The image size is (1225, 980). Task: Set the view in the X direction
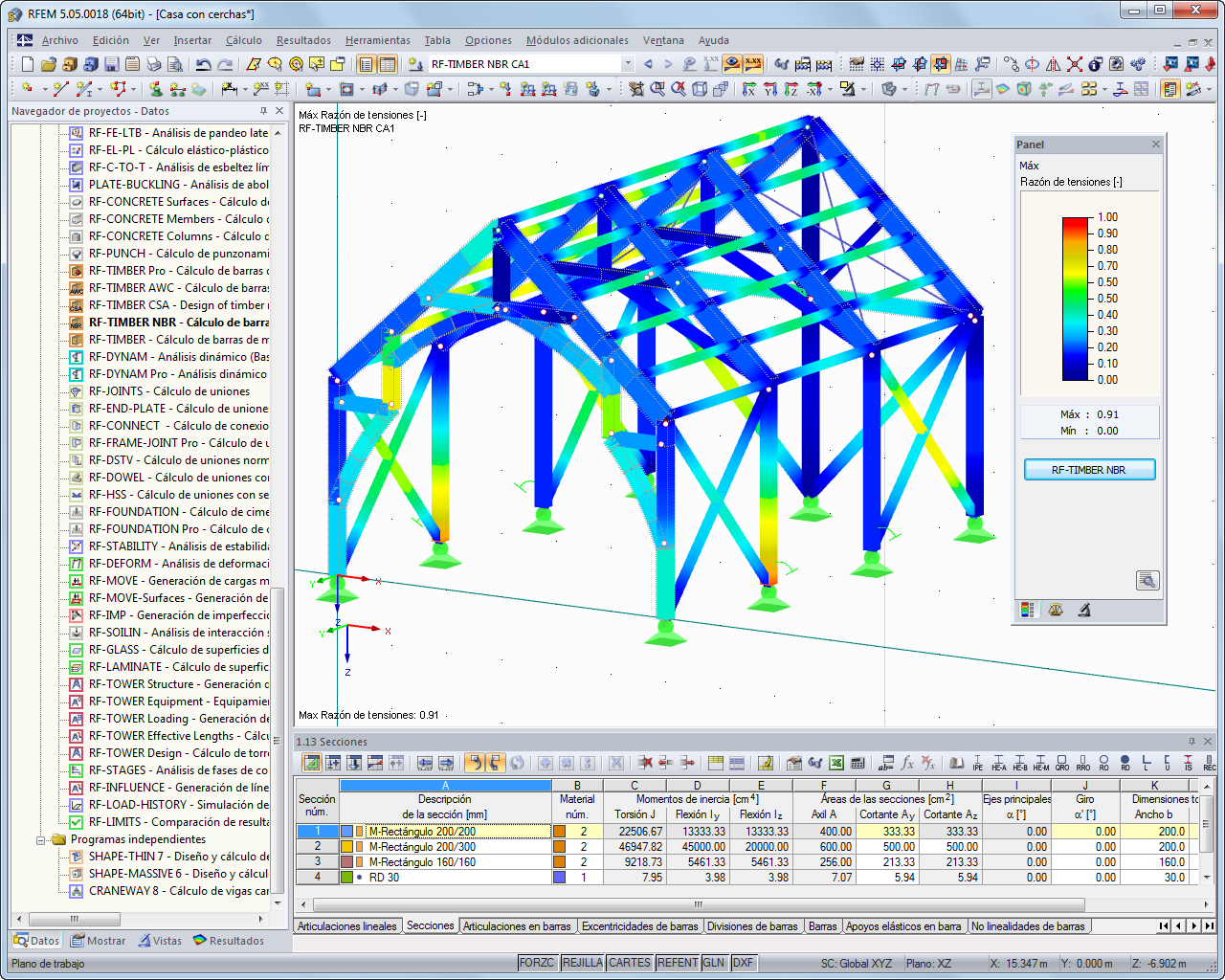coord(749,89)
